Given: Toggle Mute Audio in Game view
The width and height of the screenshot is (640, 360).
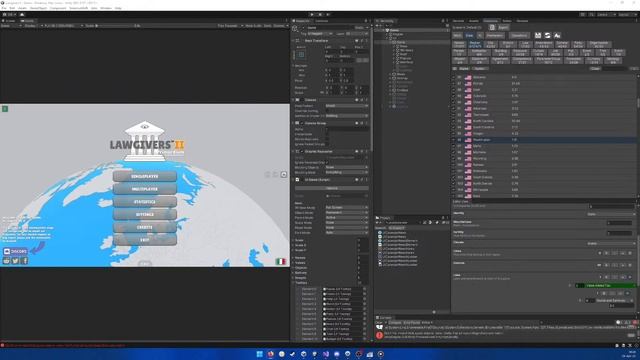Looking at the screenshot, I should click(x=253, y=26).
